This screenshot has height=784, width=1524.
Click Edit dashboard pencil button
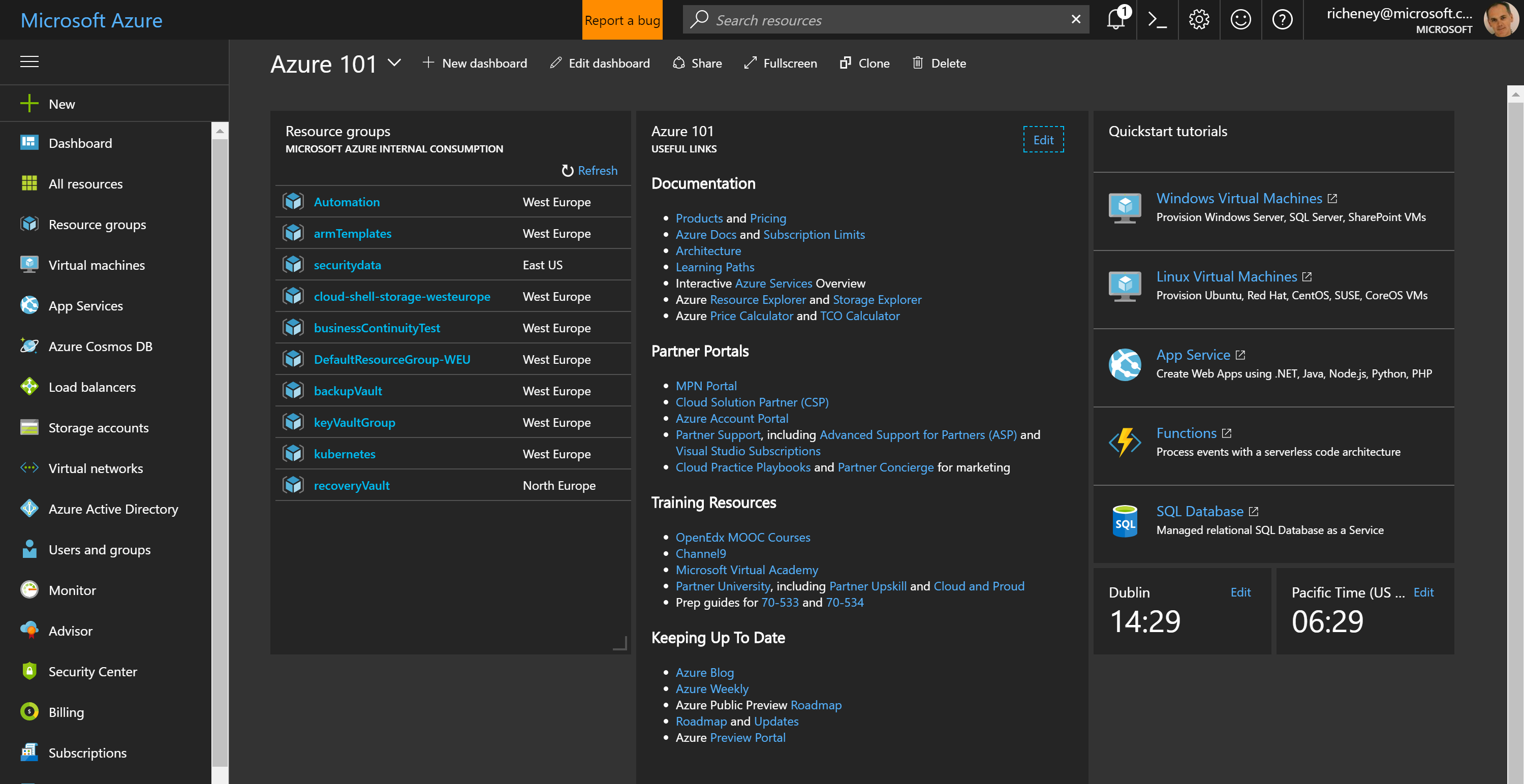click(x=599, y=64)
